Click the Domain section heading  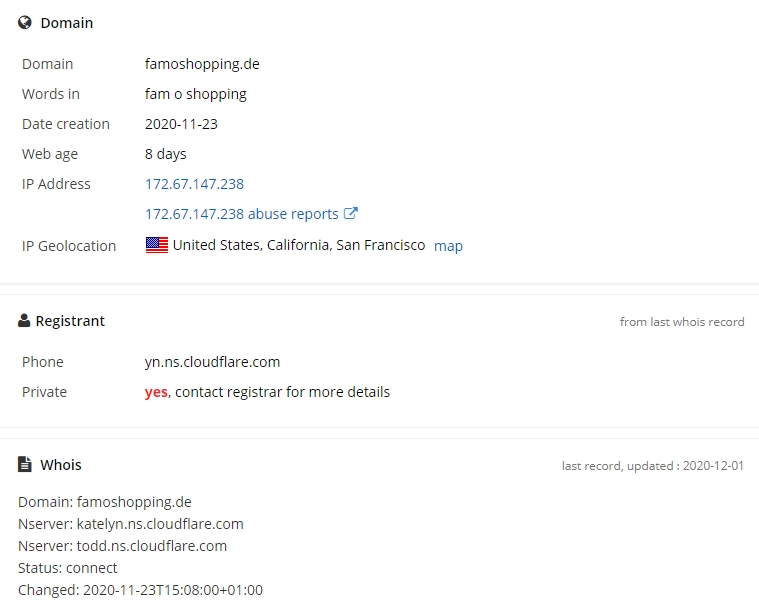tap(67, 23)
